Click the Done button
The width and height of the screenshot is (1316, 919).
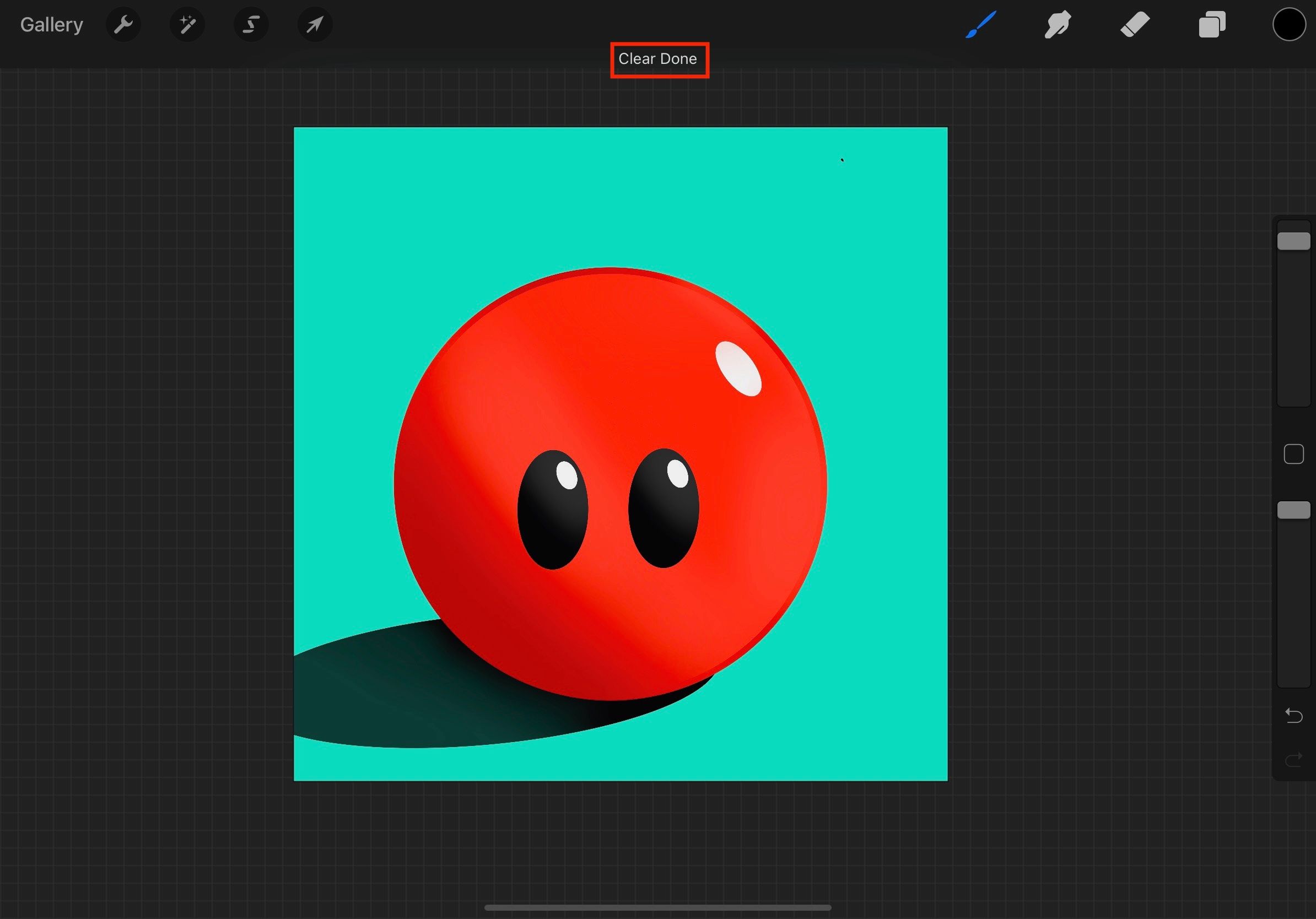pos(678,59)
